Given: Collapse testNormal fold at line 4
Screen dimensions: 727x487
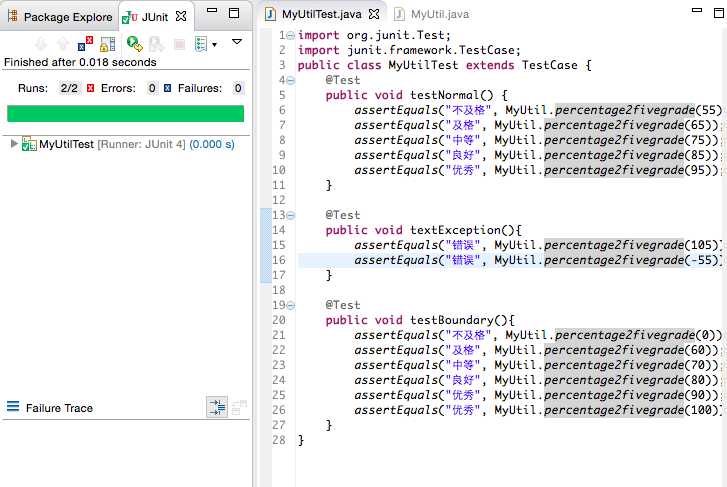Looking at the screenshot, I should 291,80.
